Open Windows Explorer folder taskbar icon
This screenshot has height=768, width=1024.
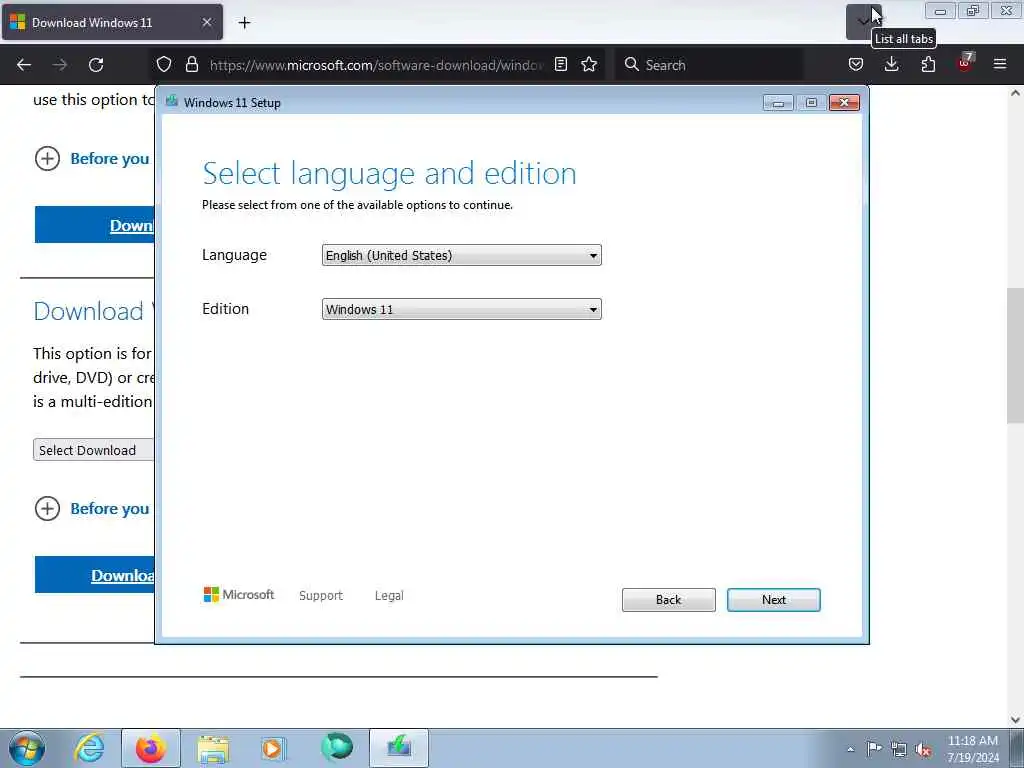[x=213, y=748]
